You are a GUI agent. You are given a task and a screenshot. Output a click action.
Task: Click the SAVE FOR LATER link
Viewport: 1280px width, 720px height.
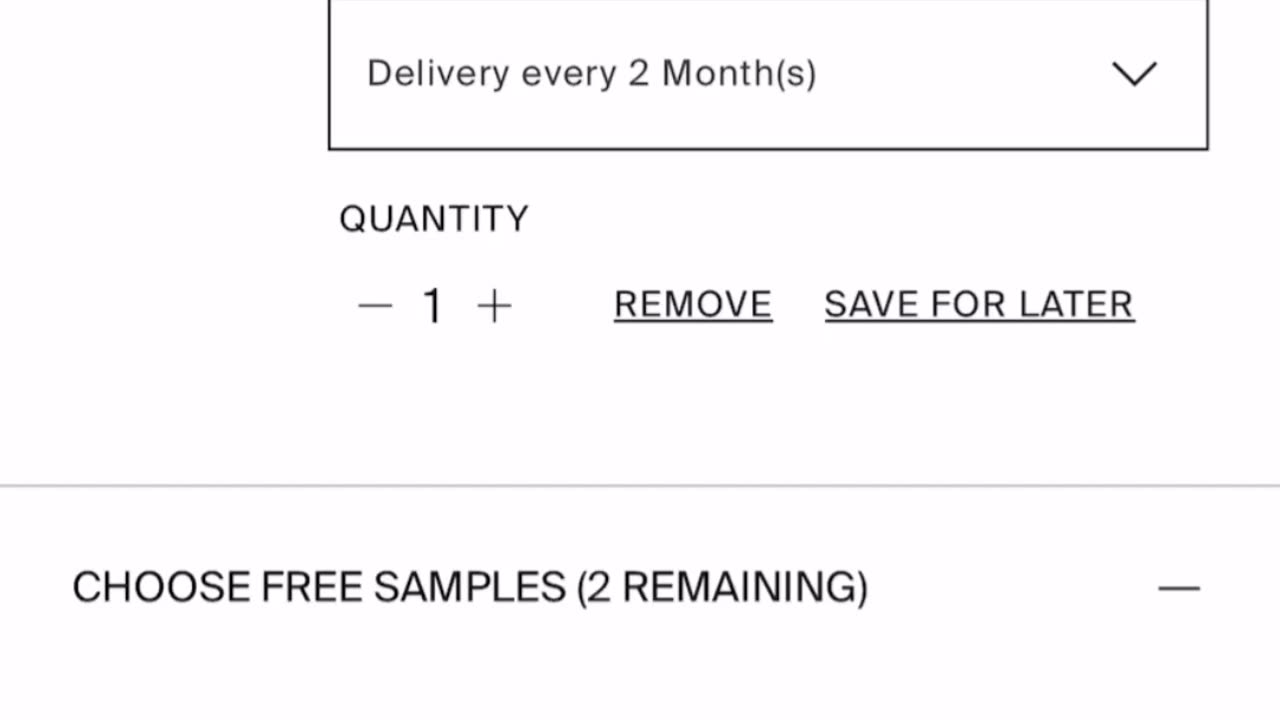pos(979,305)
